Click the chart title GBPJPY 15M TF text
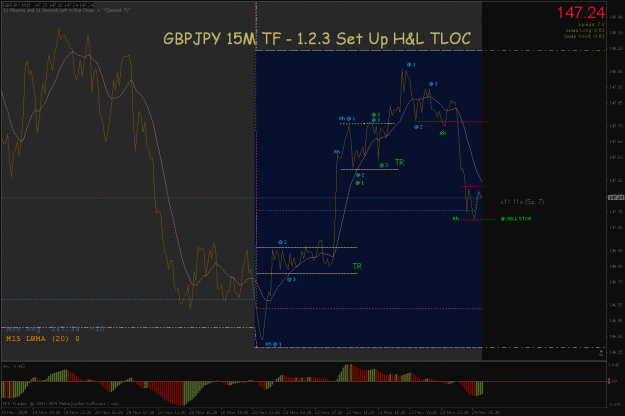The height and width of the screenshot is (416, 625). [x=317, y=39]
